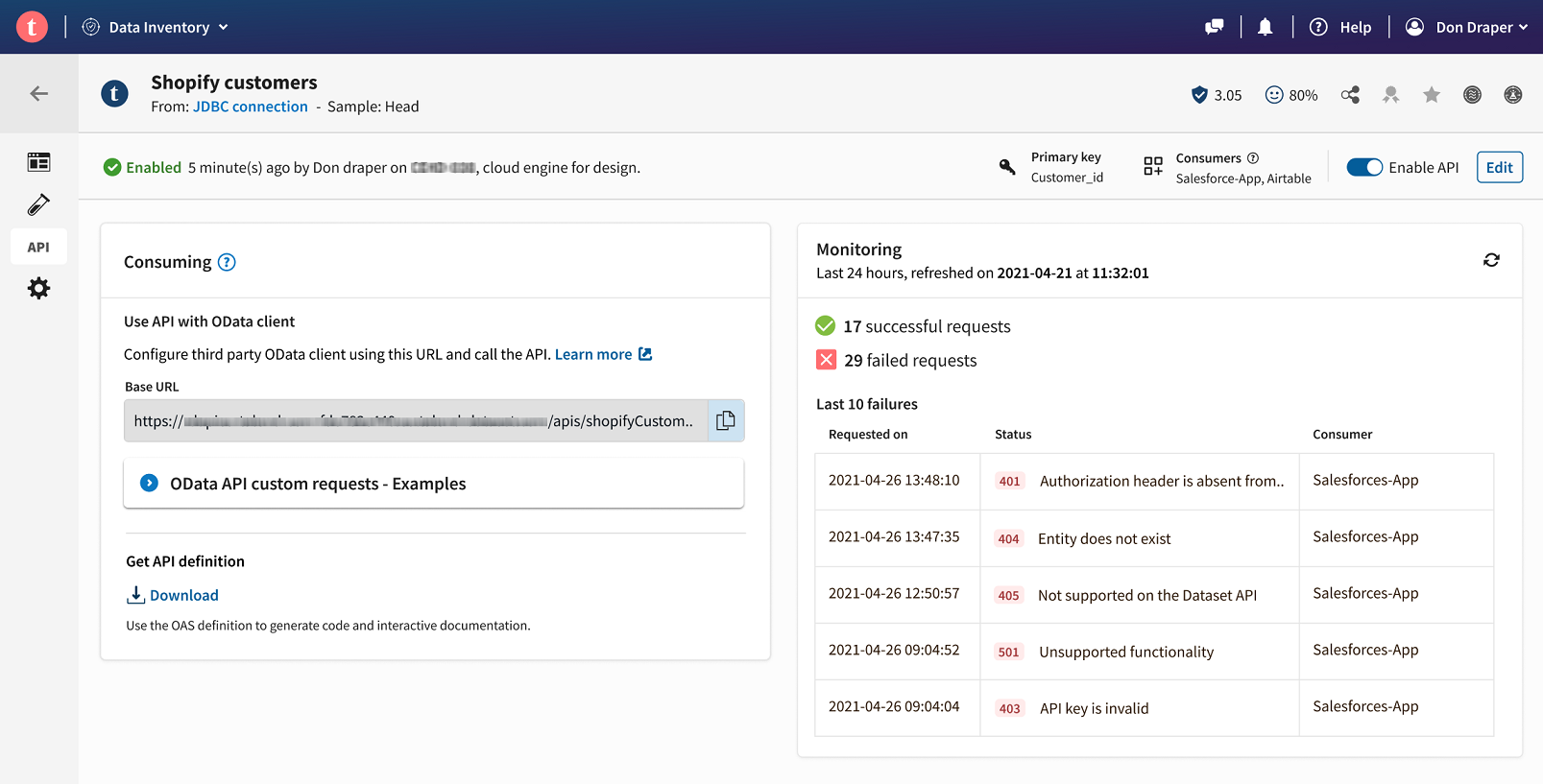Screen dimensions: 1543x784
Task: Click the back arrow icon
Action: tap(38, 93)
